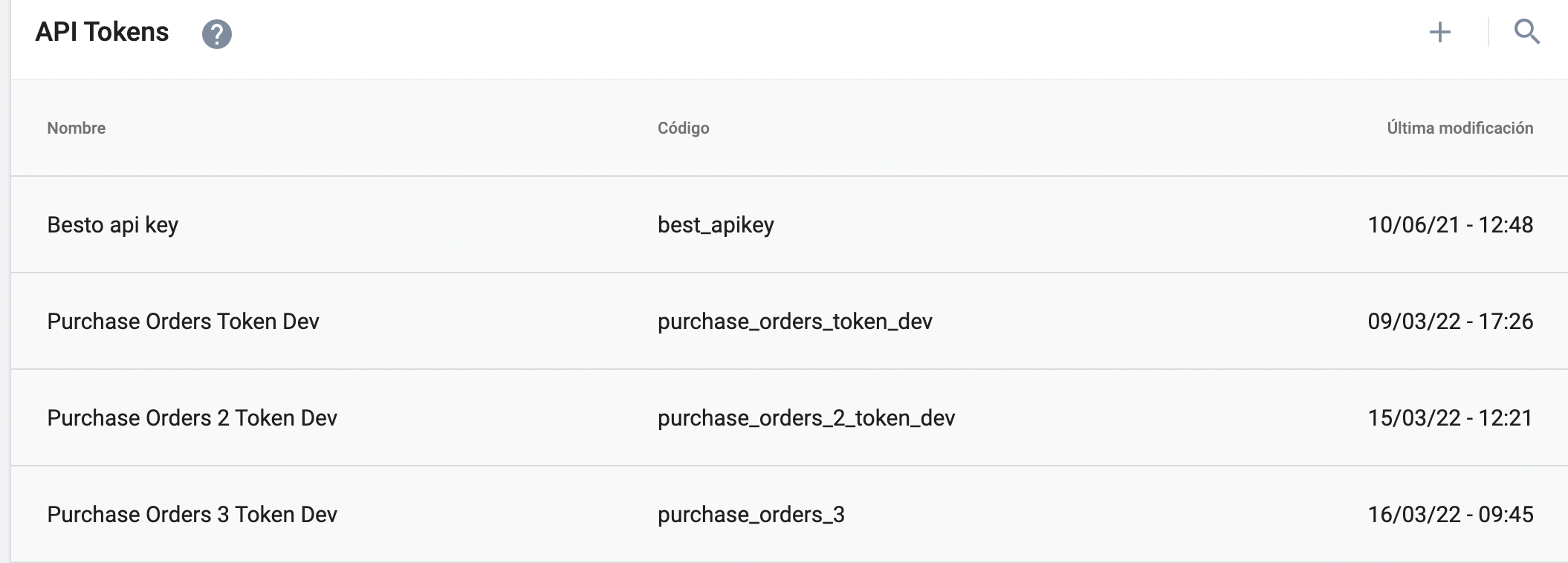Screen dimensions: 1568x563
Task: Open the Besto api key row
Action: [113, 224]
